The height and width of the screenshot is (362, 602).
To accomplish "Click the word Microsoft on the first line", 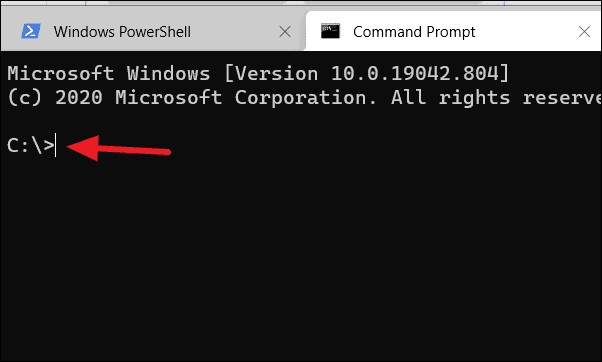I will click(x=61, y=73).
